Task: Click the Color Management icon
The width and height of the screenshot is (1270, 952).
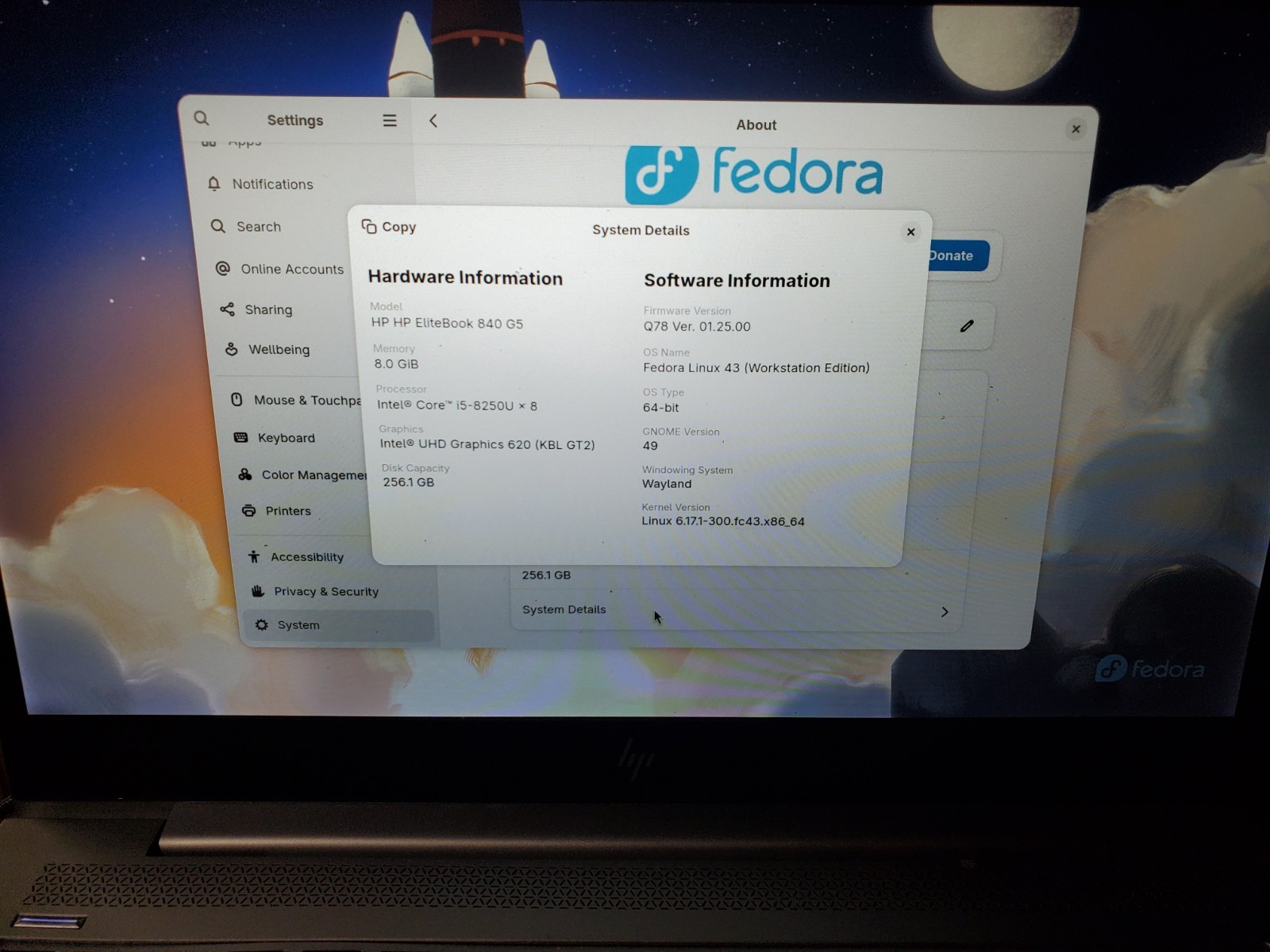Action: point(245,474)
